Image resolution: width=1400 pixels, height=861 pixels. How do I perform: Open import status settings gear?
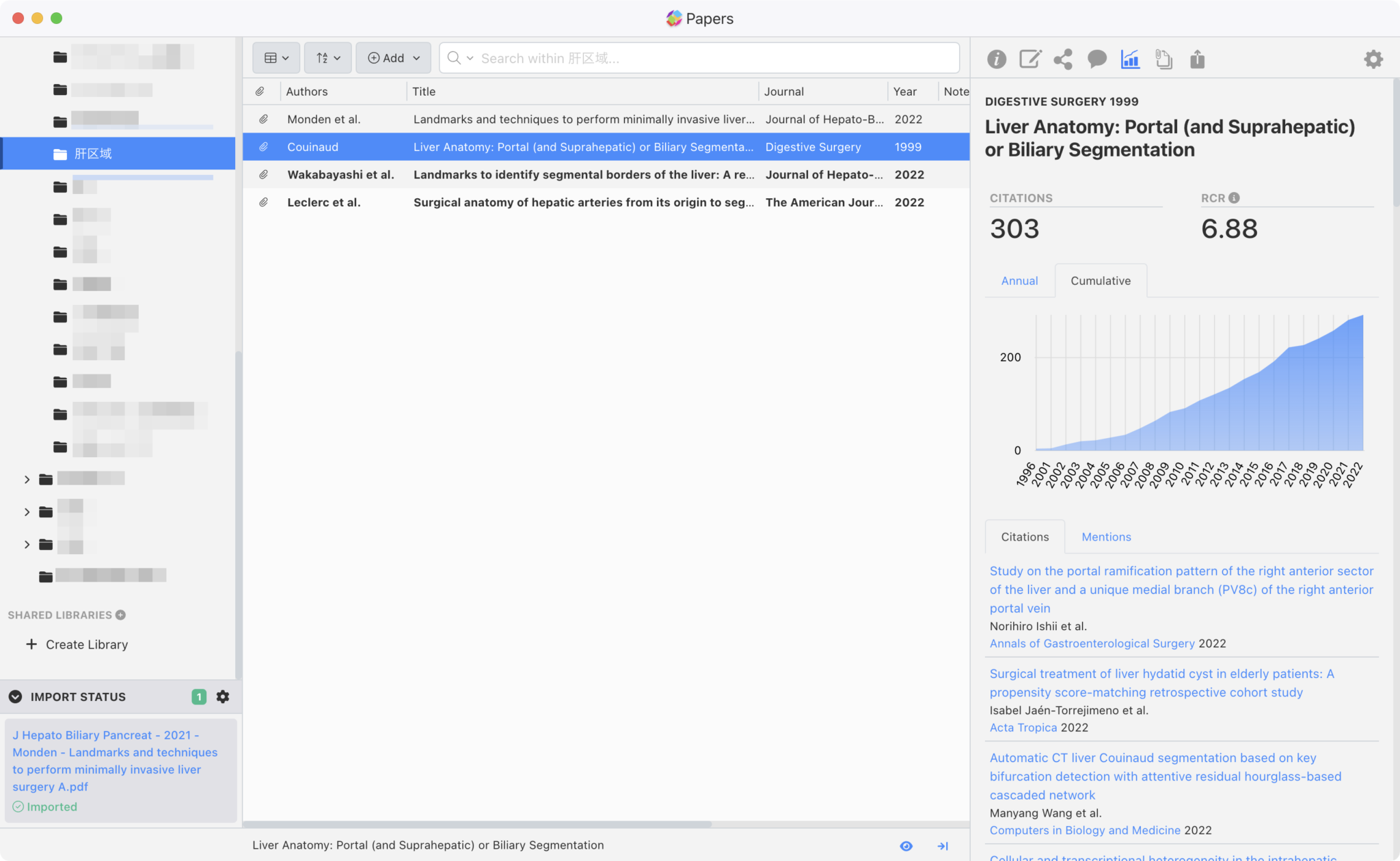(223, 696)
